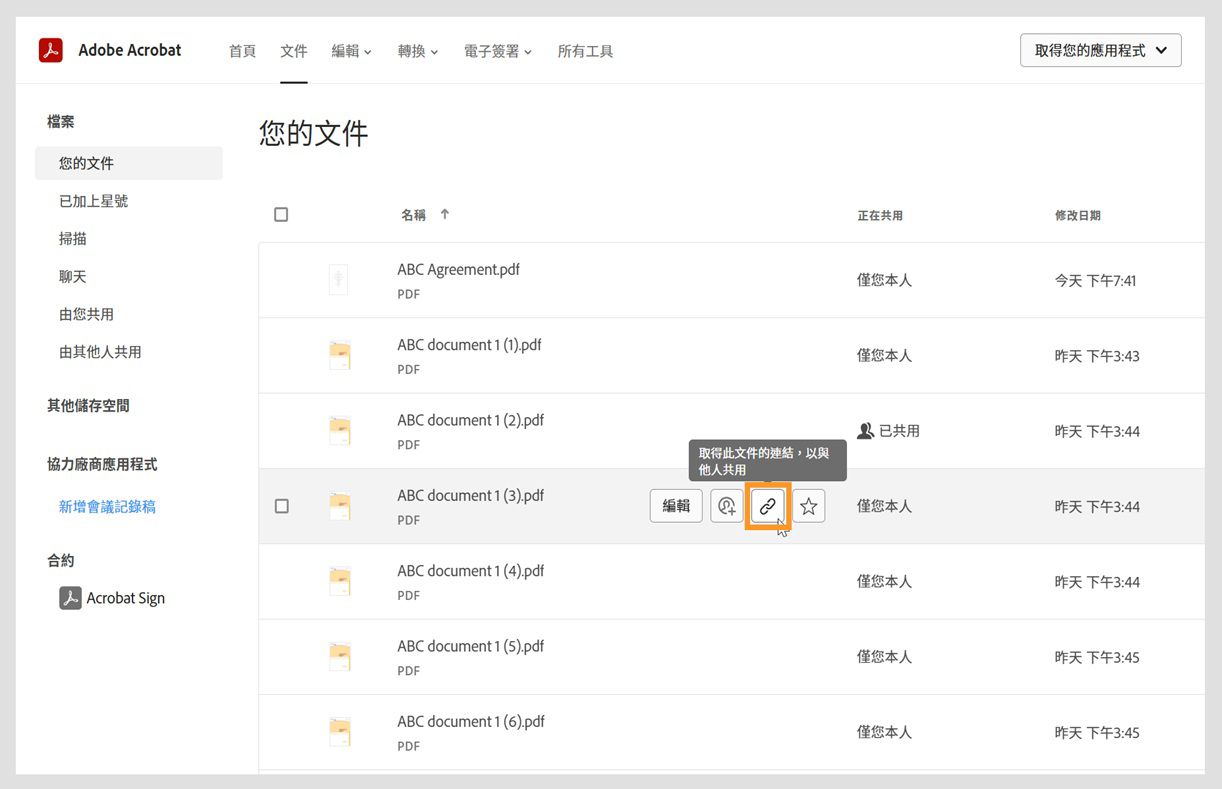Click the 編輯 button on the highlighted row
This screenshot has height=789, width=1222.
tap(676, 506)
